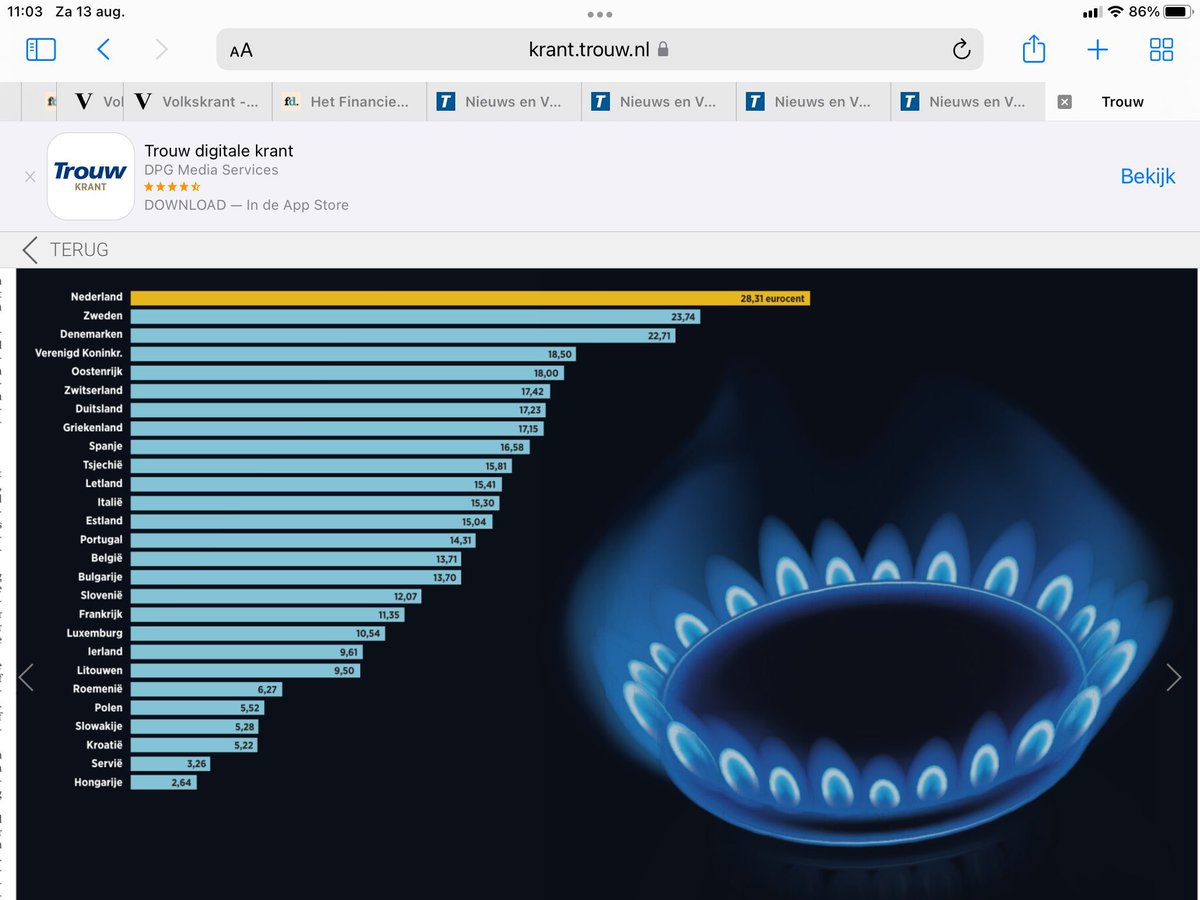Go back with Safari back arrow
This screenshot has width=1200, height=900.
point(103,49)
